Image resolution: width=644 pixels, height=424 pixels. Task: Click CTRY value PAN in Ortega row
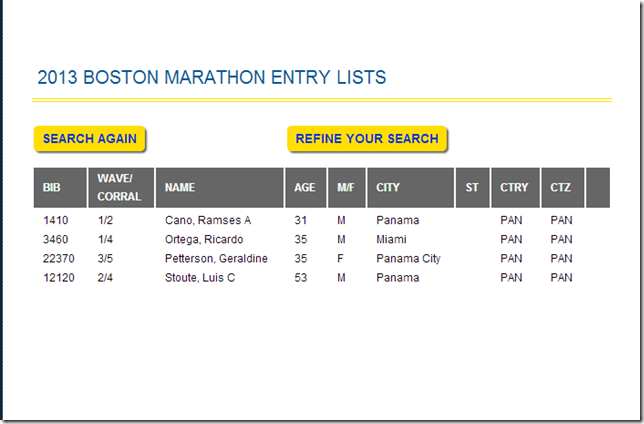(x=511, y=240)
